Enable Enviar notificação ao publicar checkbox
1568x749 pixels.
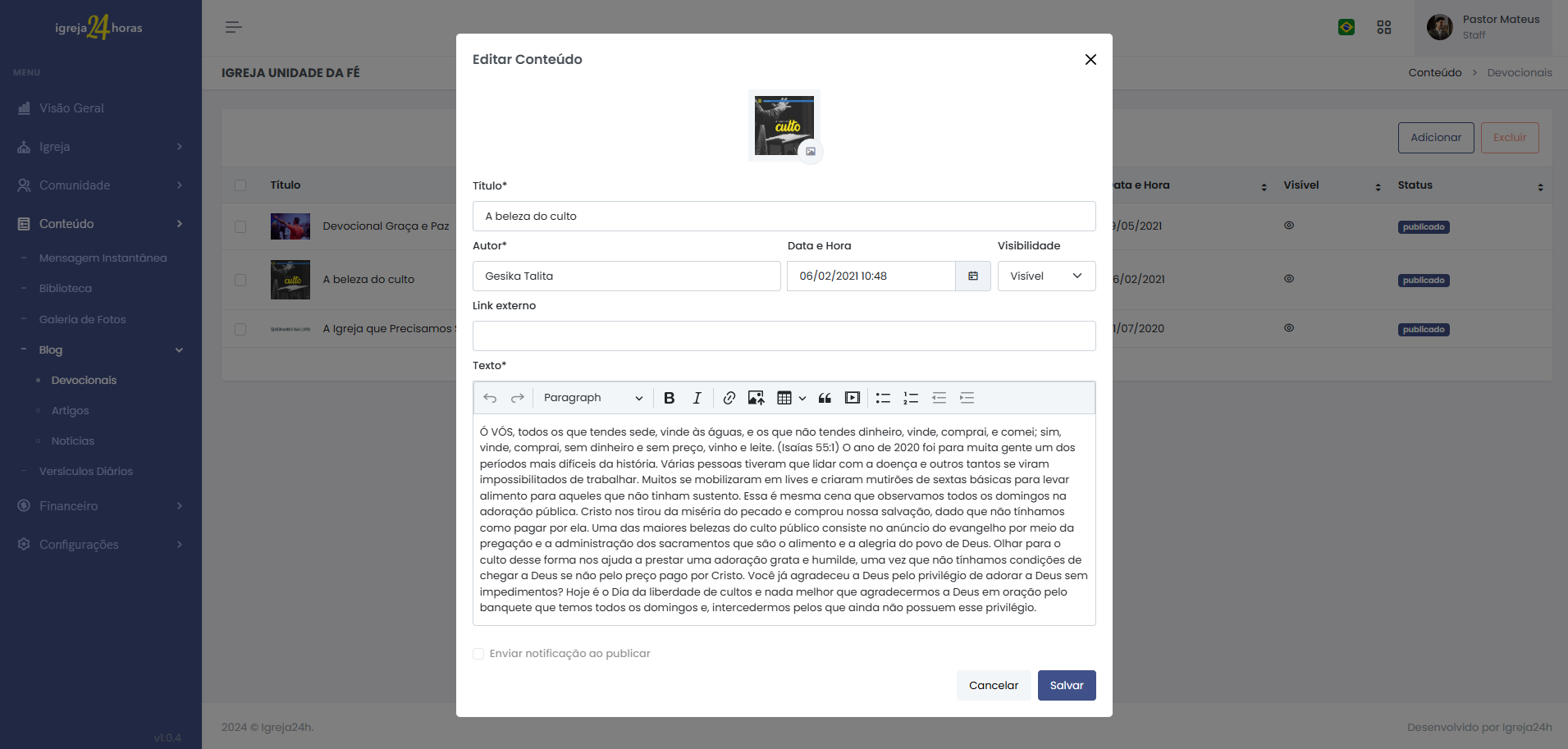click(x=478, y=654)
